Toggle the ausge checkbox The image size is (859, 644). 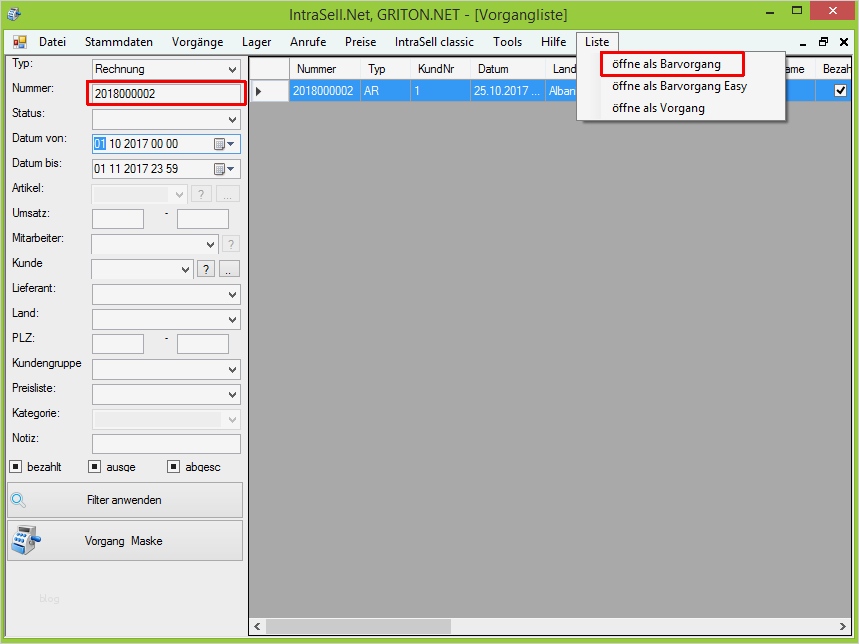95,467
